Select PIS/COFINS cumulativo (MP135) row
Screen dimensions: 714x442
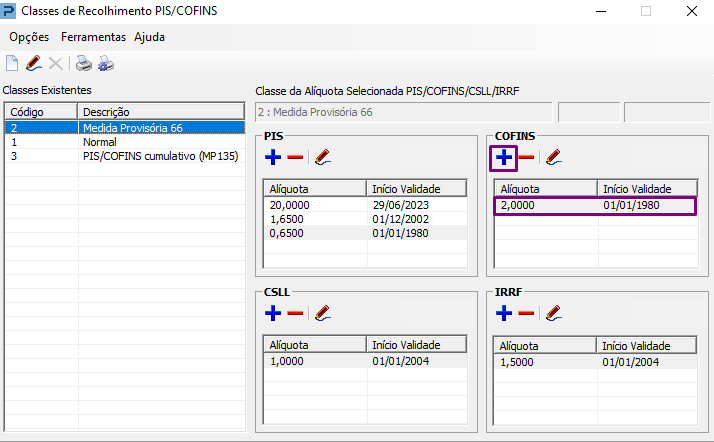(x=125, y=156)
